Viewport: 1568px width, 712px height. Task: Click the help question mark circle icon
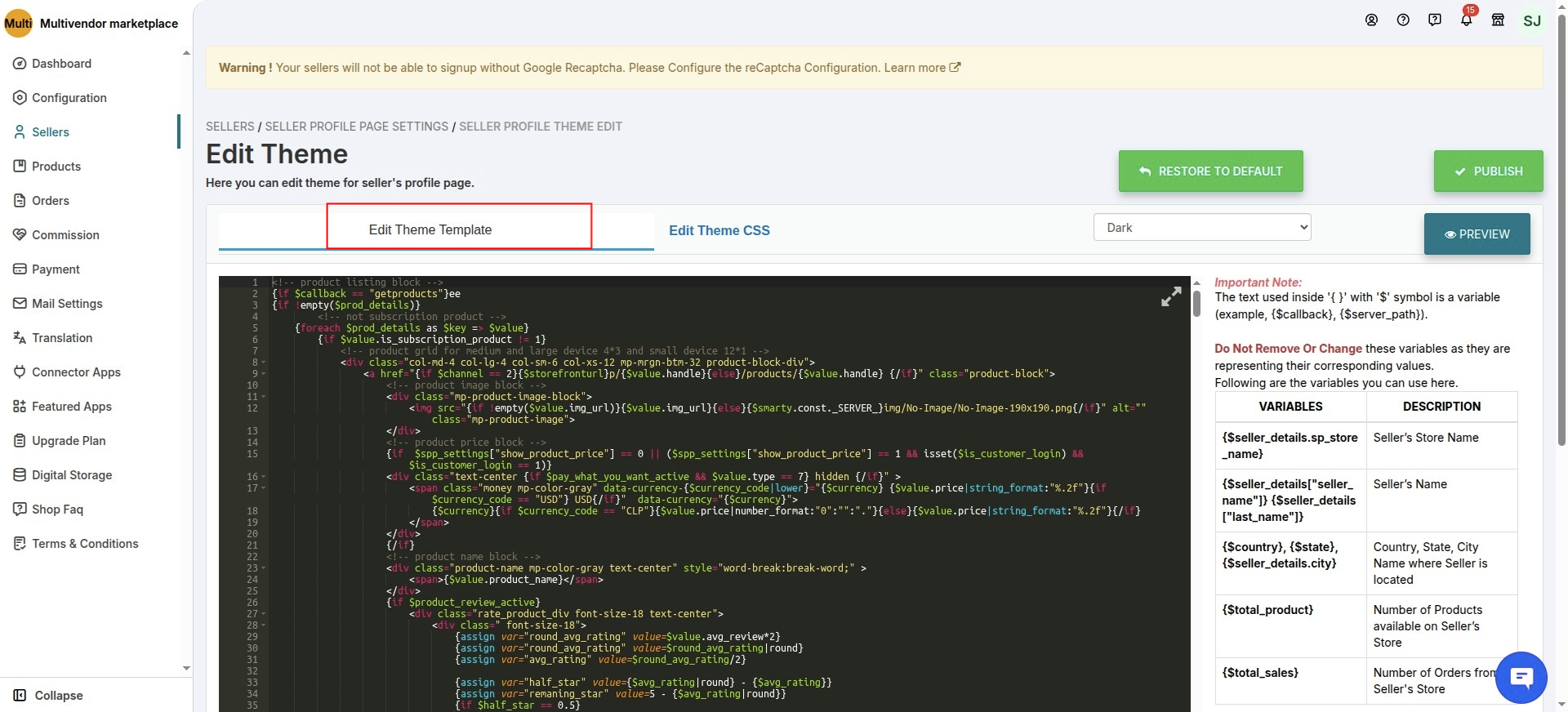(1403, 20)
